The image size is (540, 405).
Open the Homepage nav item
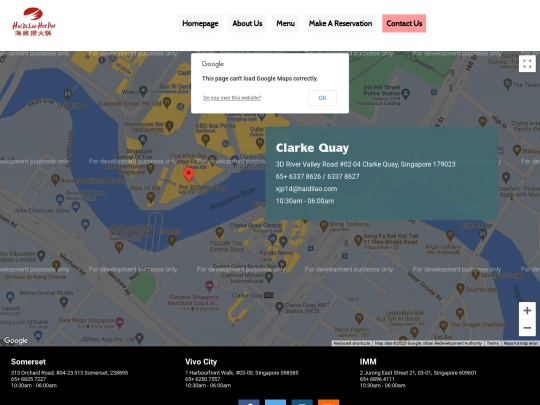tap(200, 23)
